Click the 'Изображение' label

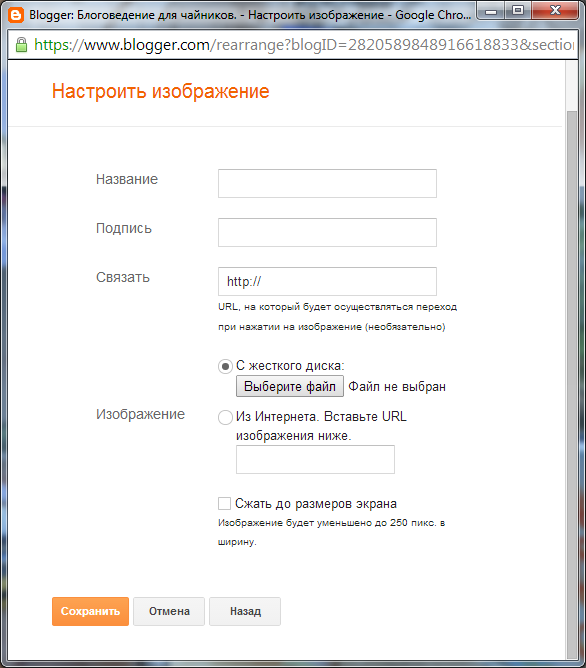click(140, 414)
